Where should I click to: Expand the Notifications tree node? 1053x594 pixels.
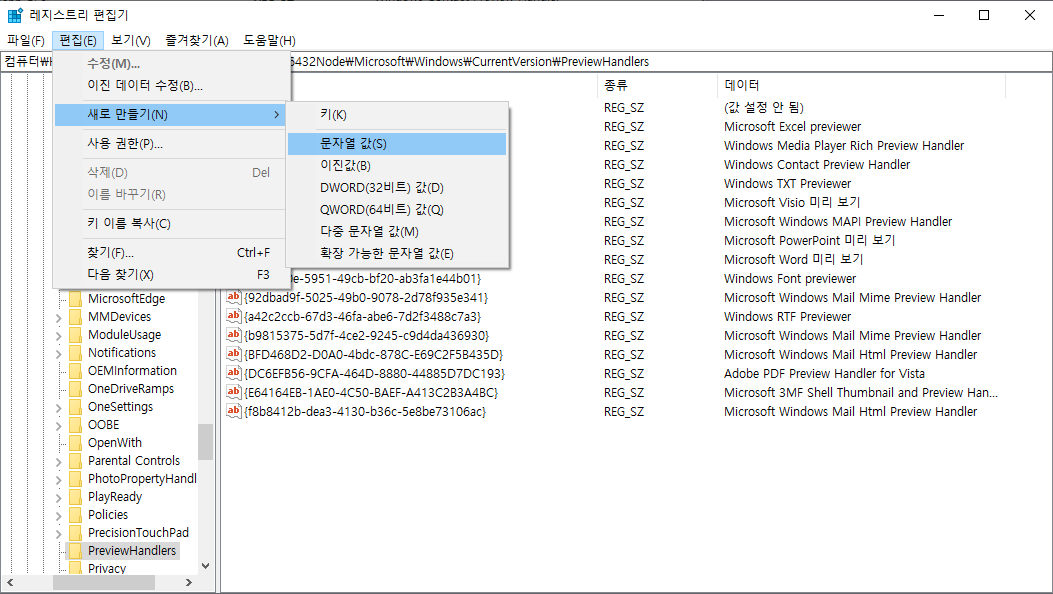[x=58, y=354]
